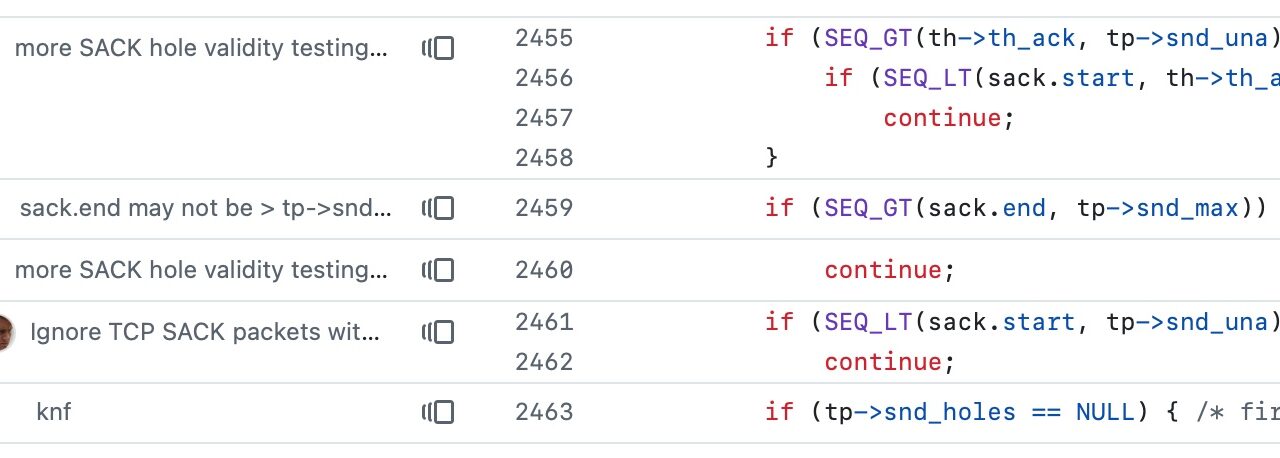The height and width of the screenshot is (458, 1280).
Task: Select line number 2461
Action: (x=544, y=322)
